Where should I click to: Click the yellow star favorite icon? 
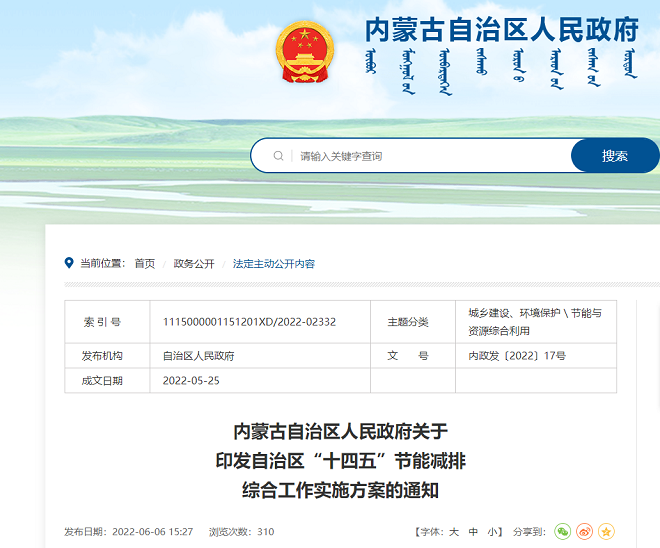(606, 532)
